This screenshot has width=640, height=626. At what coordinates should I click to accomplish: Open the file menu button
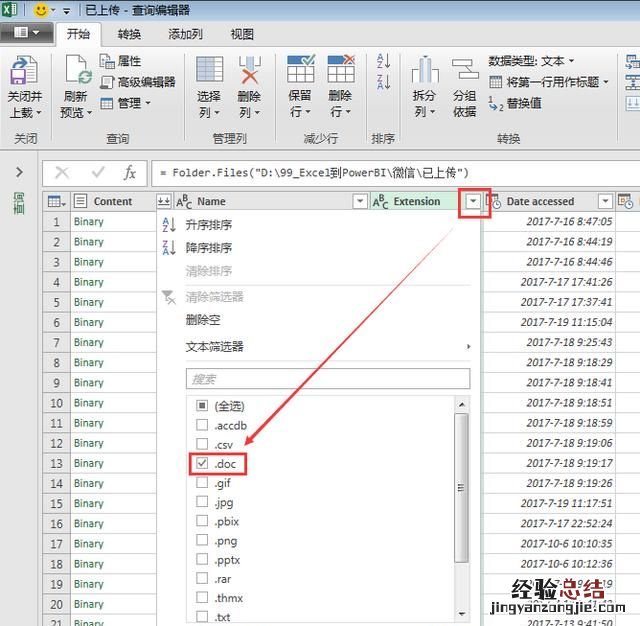(x=27, y=33)
